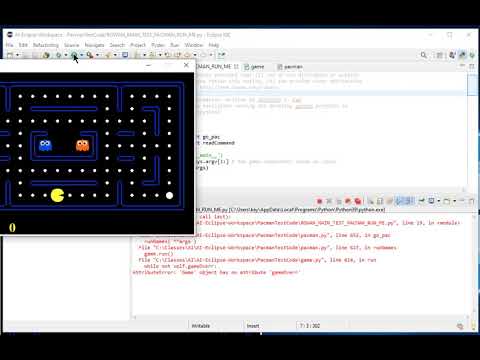Click the green Run button
480x360 pixels.
(74, 55)
